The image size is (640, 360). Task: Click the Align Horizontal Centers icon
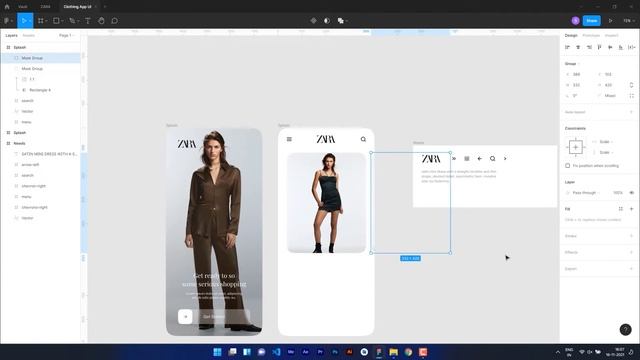578,47
